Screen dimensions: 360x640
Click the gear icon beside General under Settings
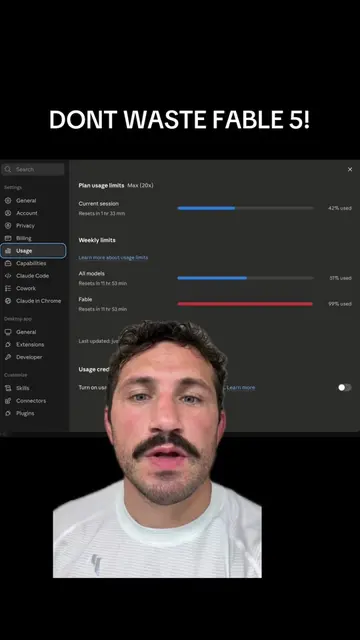pos(8,200)
